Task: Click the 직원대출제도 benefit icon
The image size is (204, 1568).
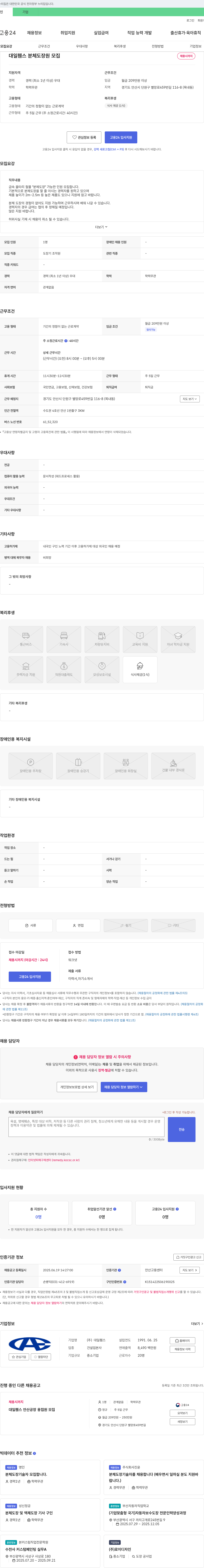Action: 64,670
